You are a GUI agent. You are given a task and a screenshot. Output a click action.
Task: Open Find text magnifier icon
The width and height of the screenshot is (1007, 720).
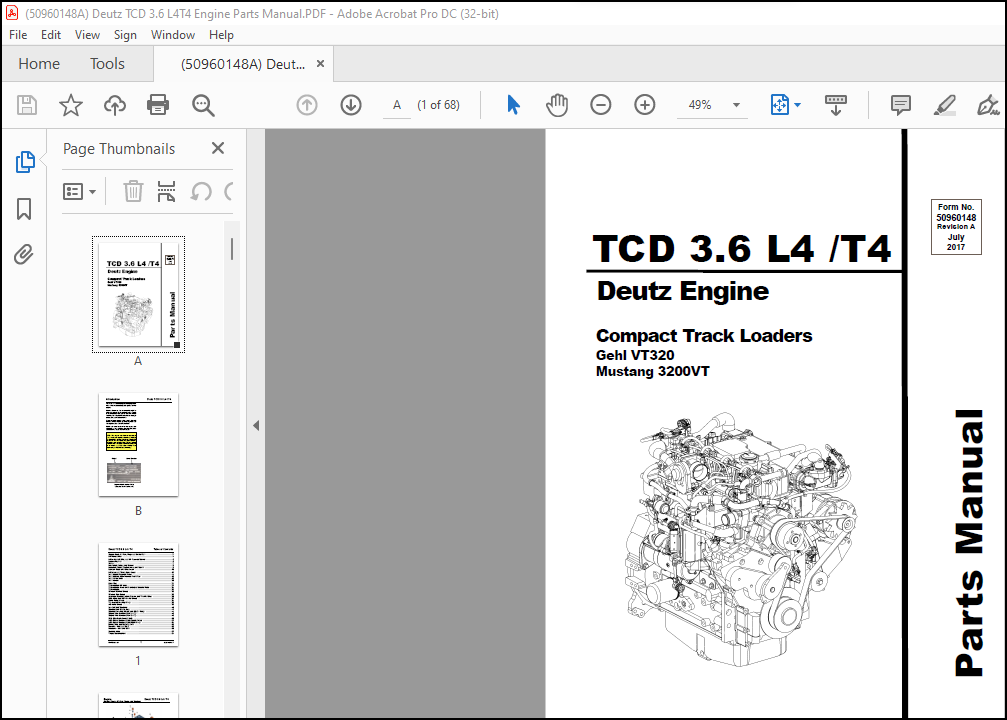point(203,105)
